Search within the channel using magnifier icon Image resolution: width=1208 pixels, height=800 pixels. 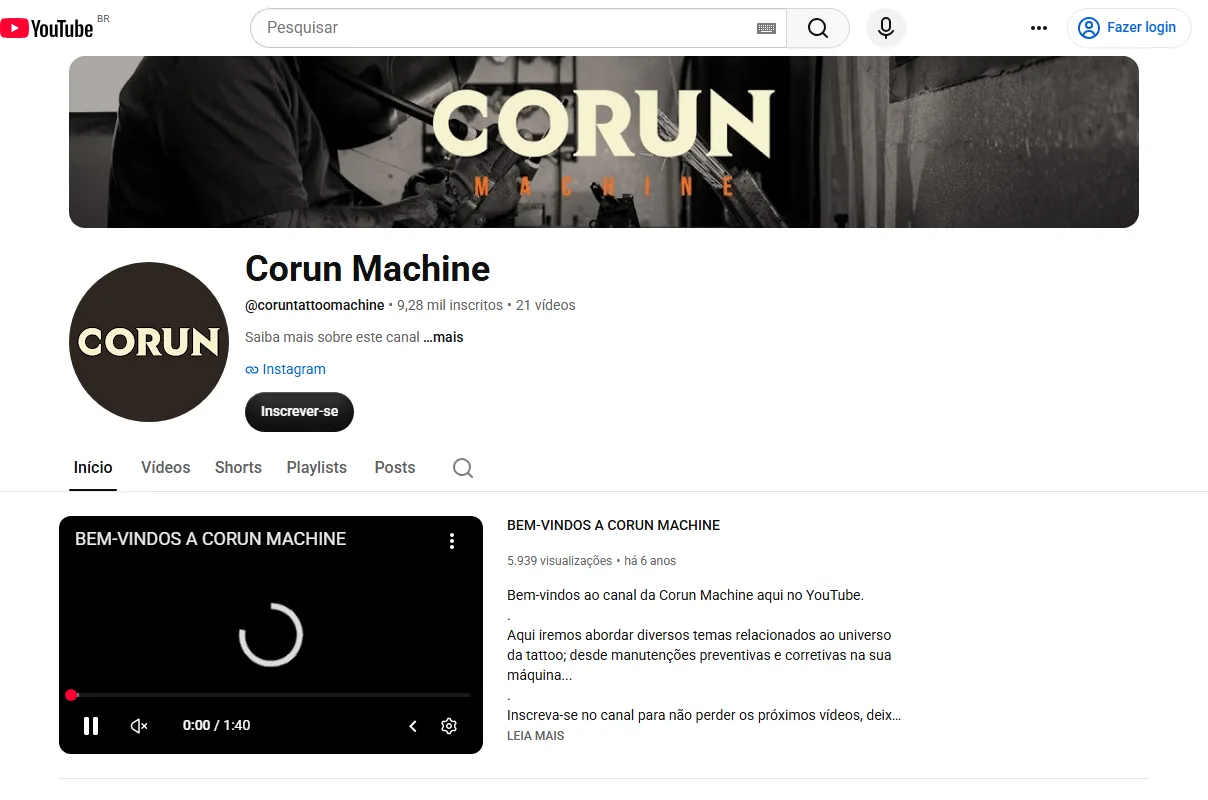pyautogui.click(x=463, y=468)
